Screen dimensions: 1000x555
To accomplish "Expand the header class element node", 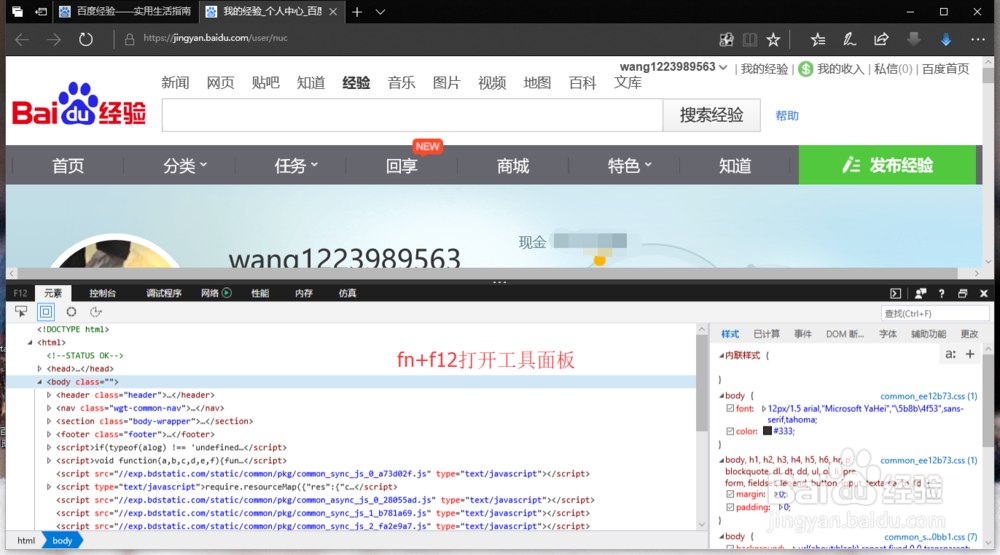I will [x=49, y=395].
